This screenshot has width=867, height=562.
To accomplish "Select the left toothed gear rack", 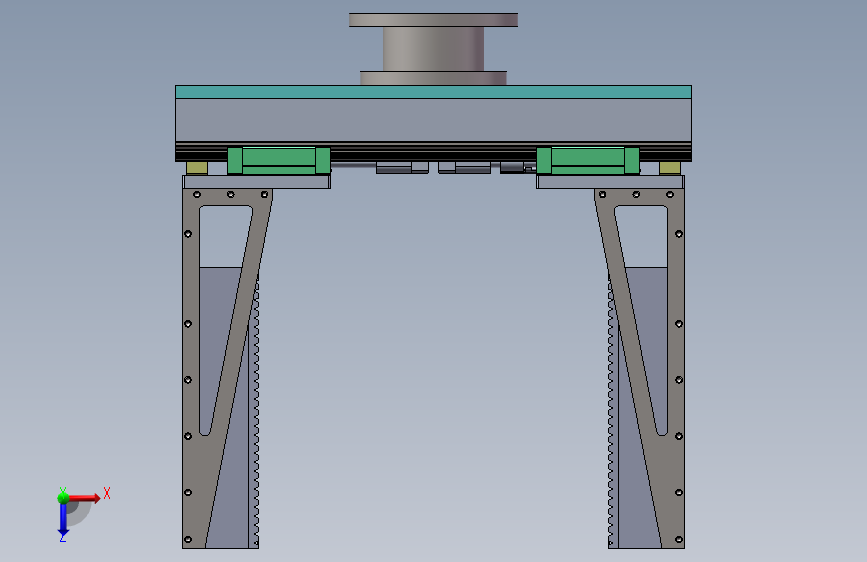I will coord(255,409).
